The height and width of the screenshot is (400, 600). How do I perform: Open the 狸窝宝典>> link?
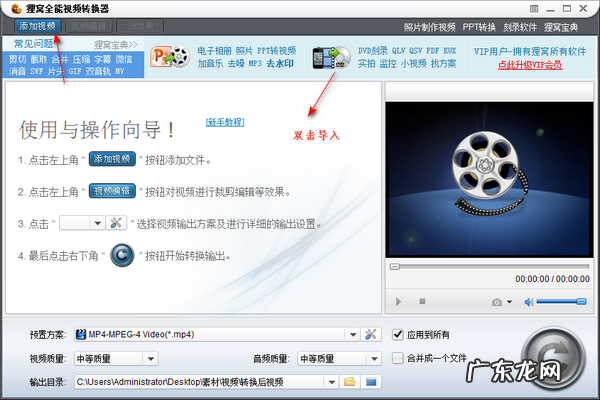click(116, 45)
